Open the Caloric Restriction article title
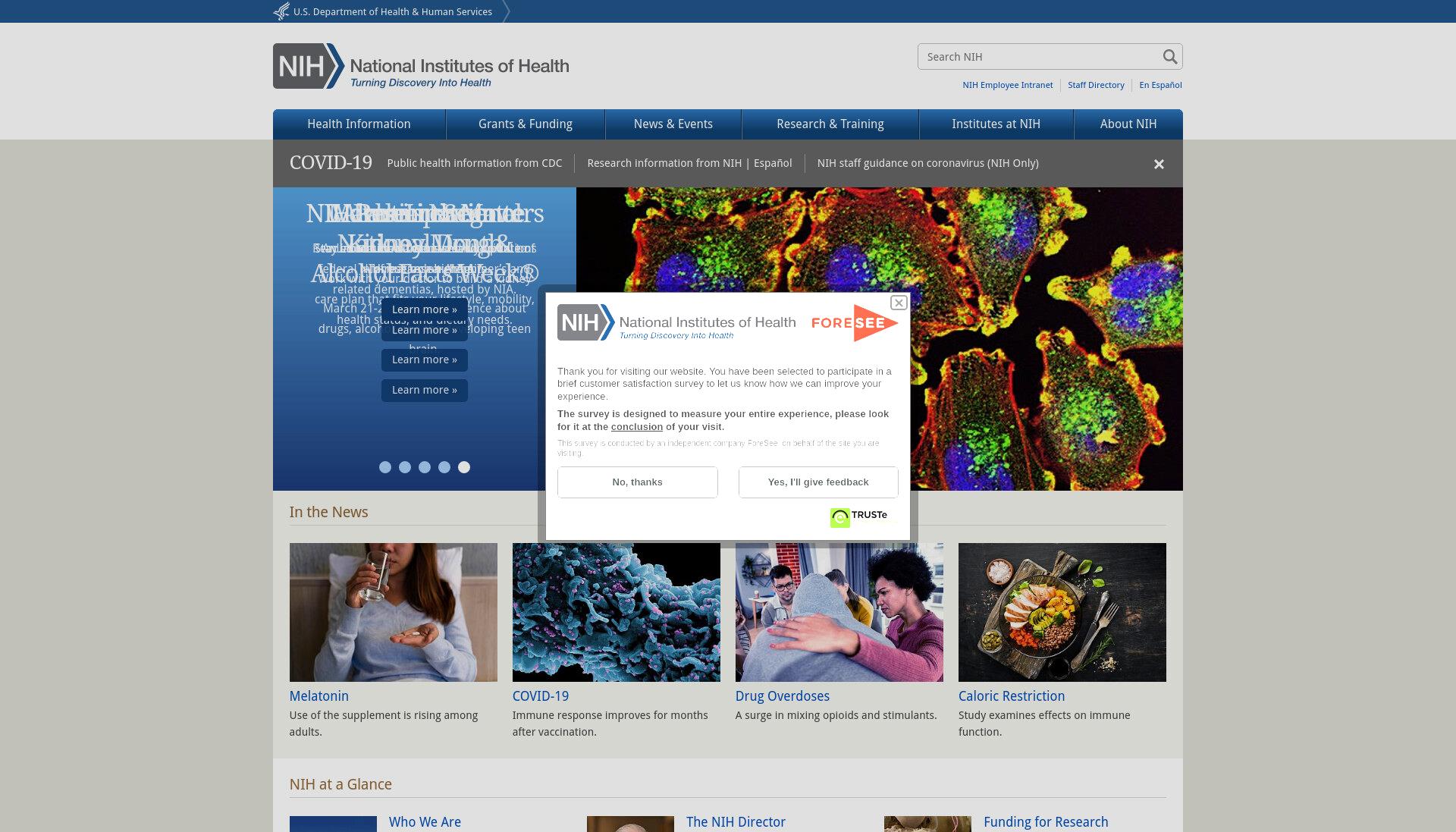The image size is (1456, 832). (x=1012, y=696)
